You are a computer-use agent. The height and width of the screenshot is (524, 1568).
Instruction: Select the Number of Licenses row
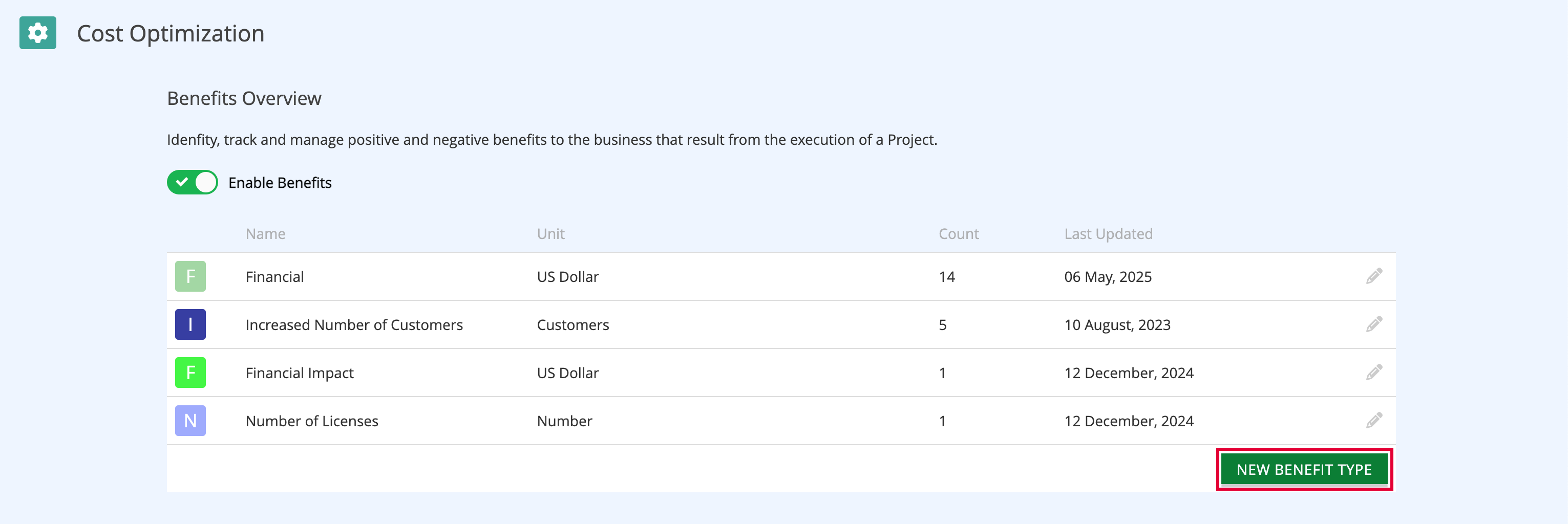tap(781, 421)
